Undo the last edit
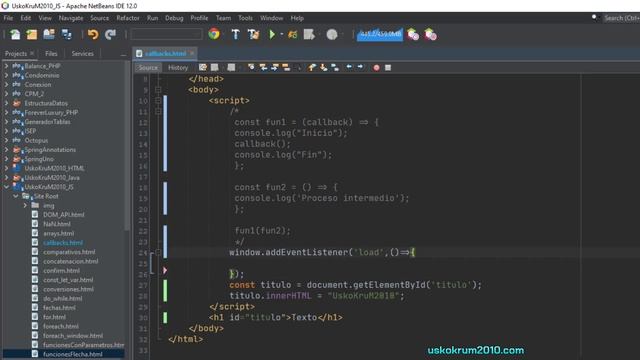Viewport: 640px width, 360px height. tap(93, 35)
